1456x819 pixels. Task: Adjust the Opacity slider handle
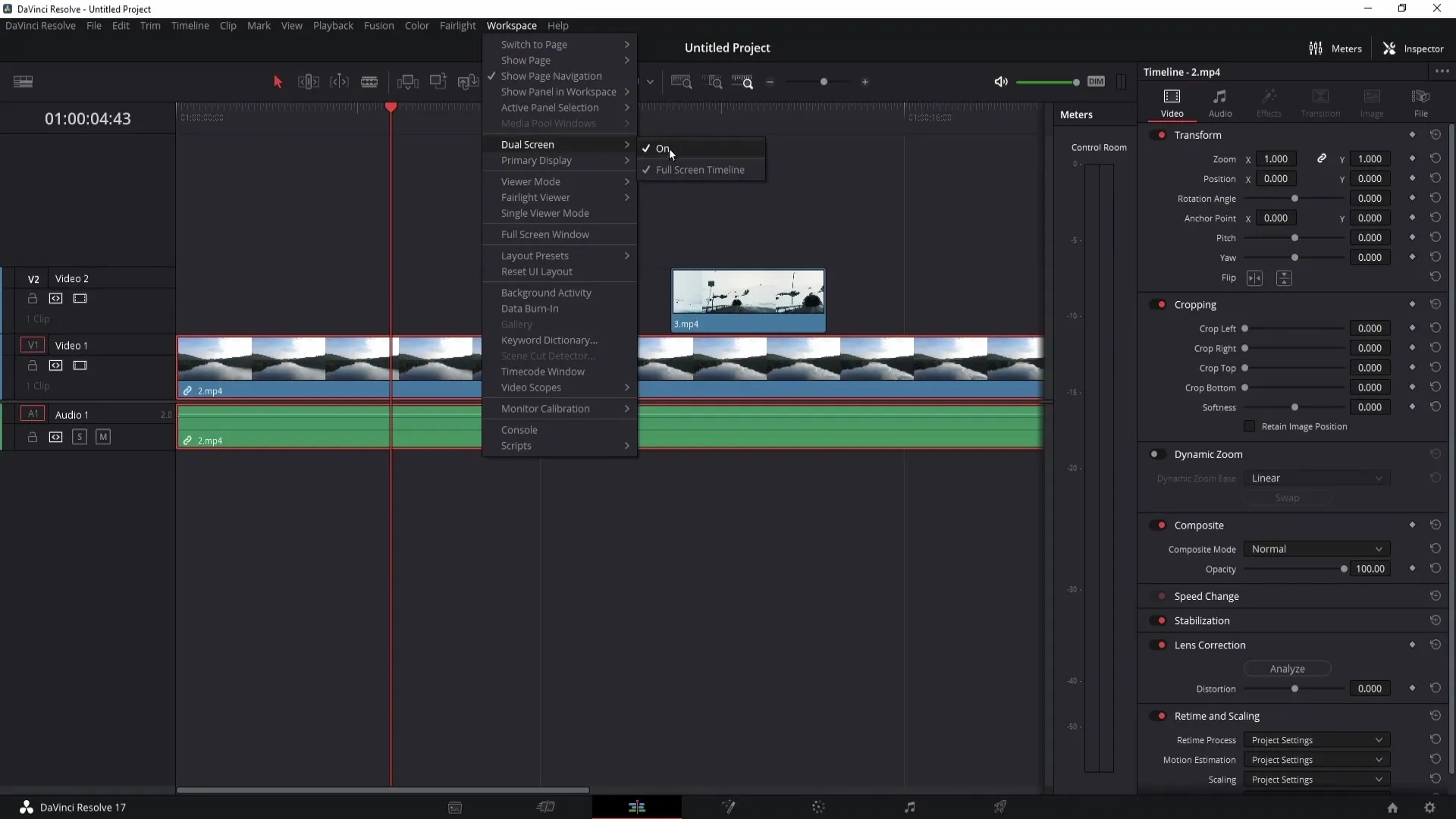tap(1344, 569)
